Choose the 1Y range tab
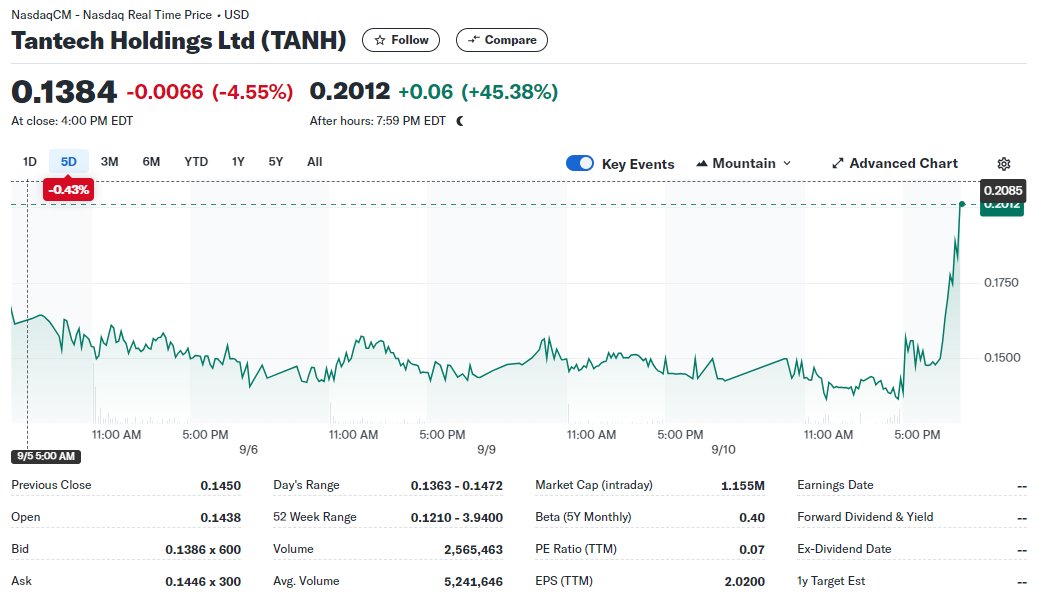This screenshot has width=1046, height=598. click(x=238, y=162)
